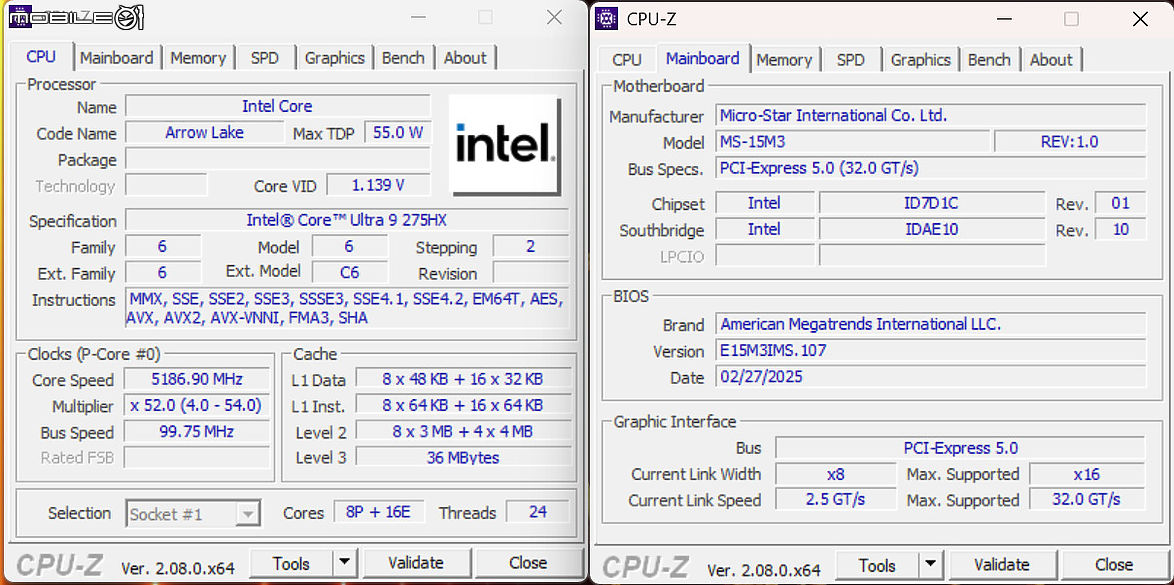Click the Chipset ID7D1C value
This screenshot has height=585, width=1174.
[x=931, y=203]
